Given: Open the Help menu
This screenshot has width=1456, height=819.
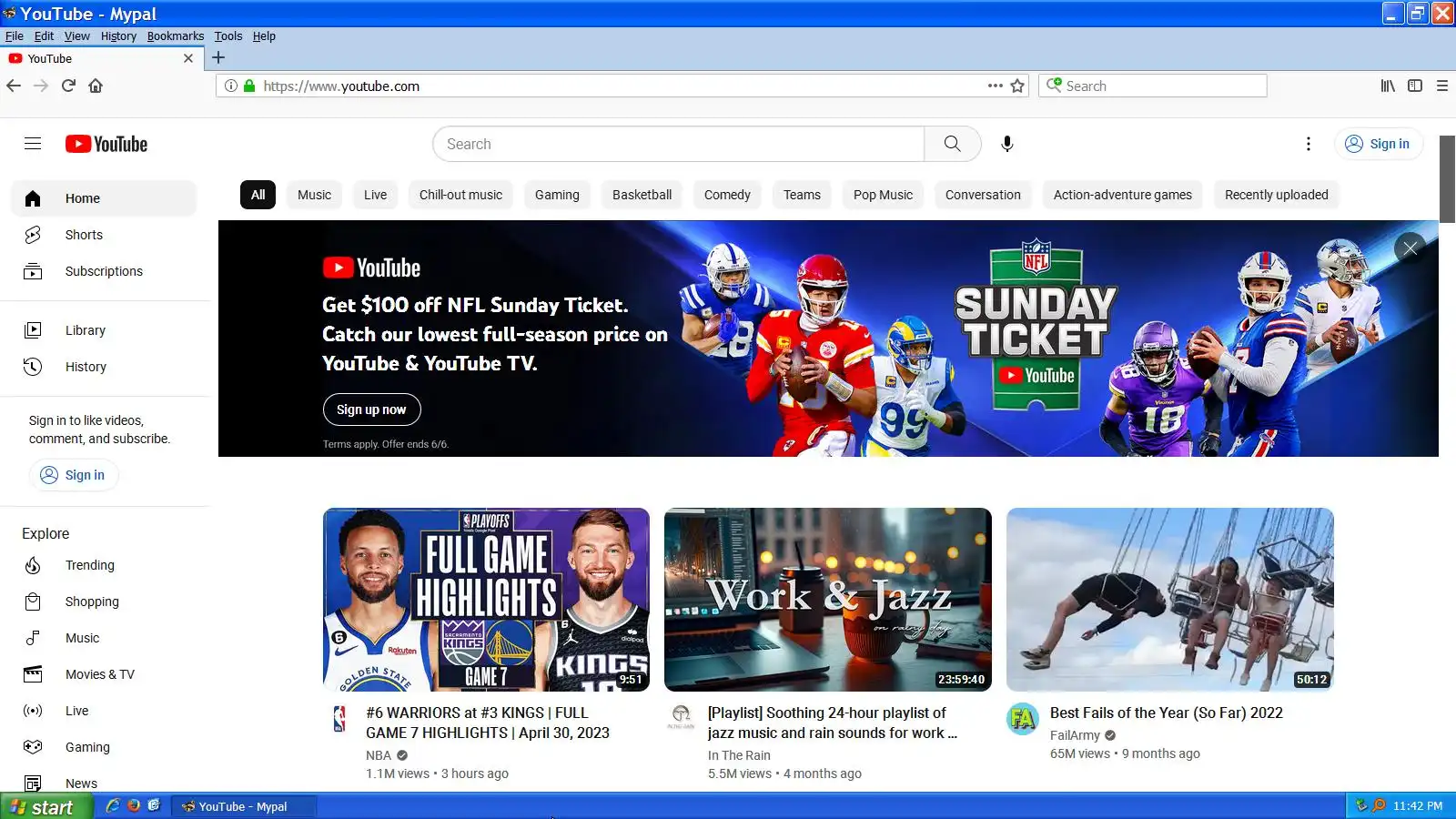Looking at the screenshot, I should (x=264, y=36).
